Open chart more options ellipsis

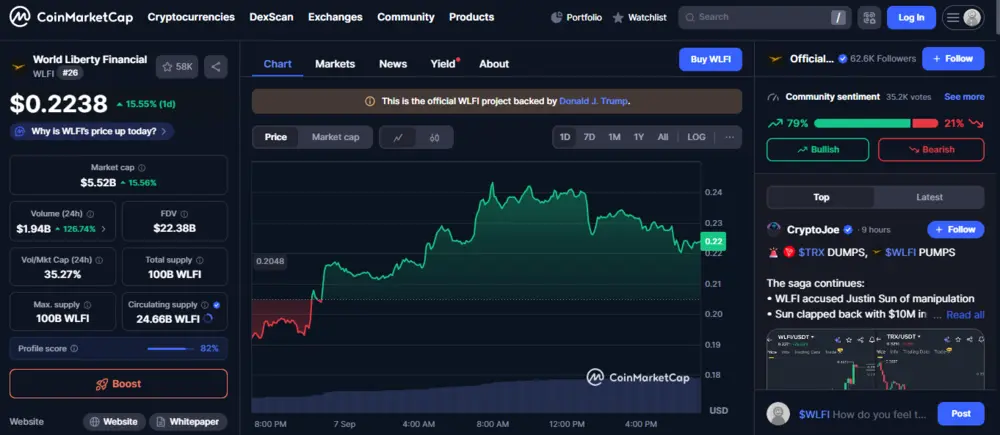point(730,137)
